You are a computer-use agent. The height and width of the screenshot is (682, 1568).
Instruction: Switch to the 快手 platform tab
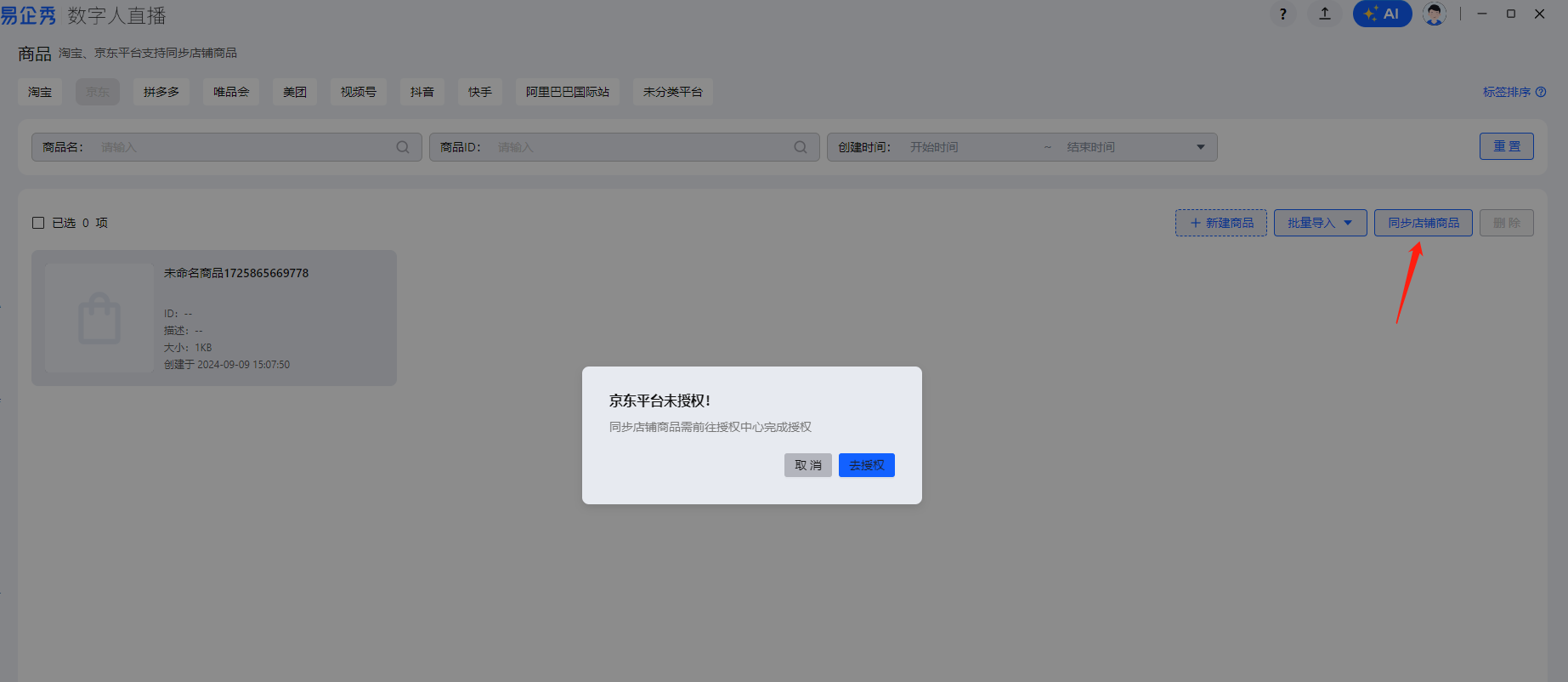tap(480, 92)
